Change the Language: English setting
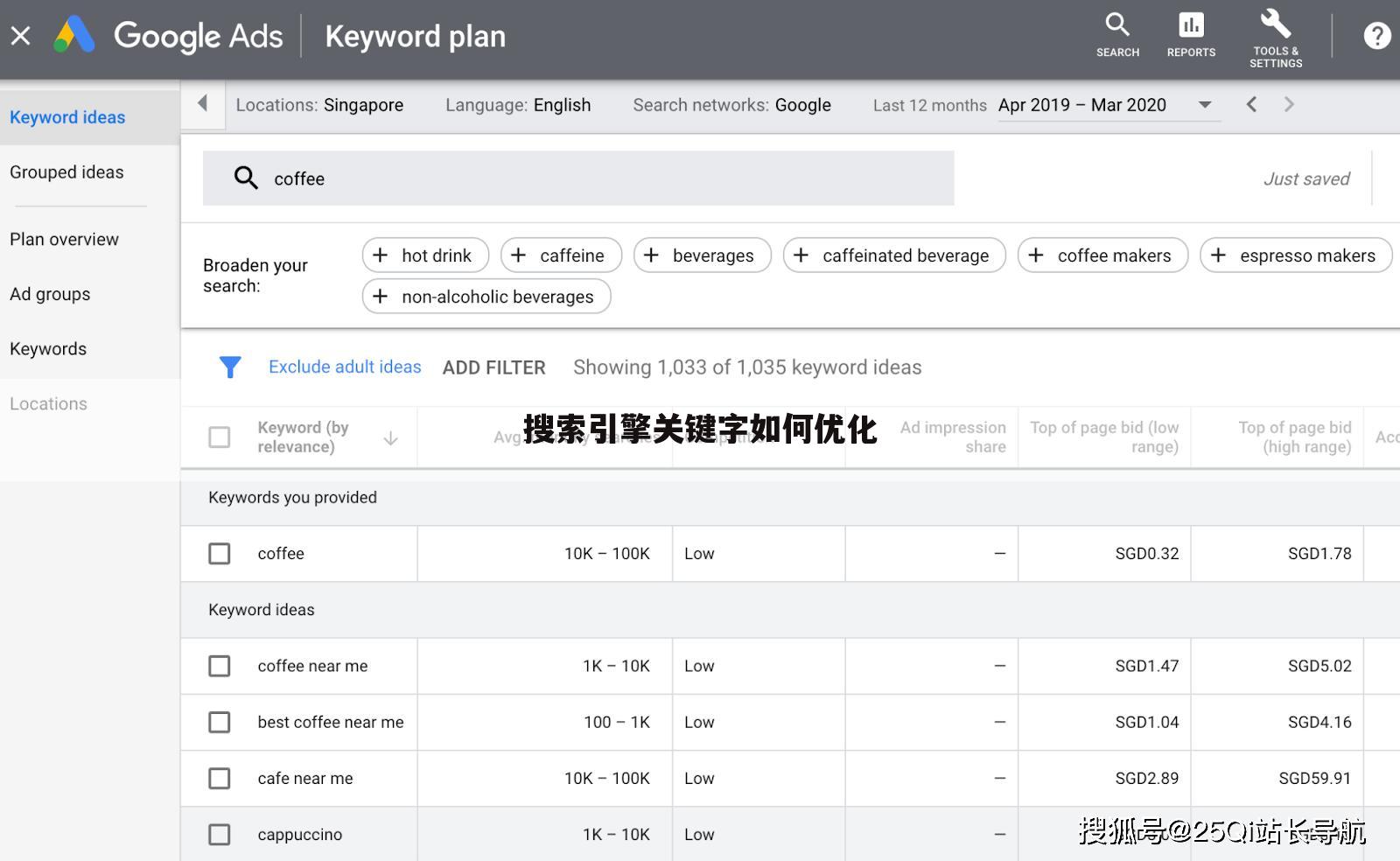1400x861 pixels. 518,105
